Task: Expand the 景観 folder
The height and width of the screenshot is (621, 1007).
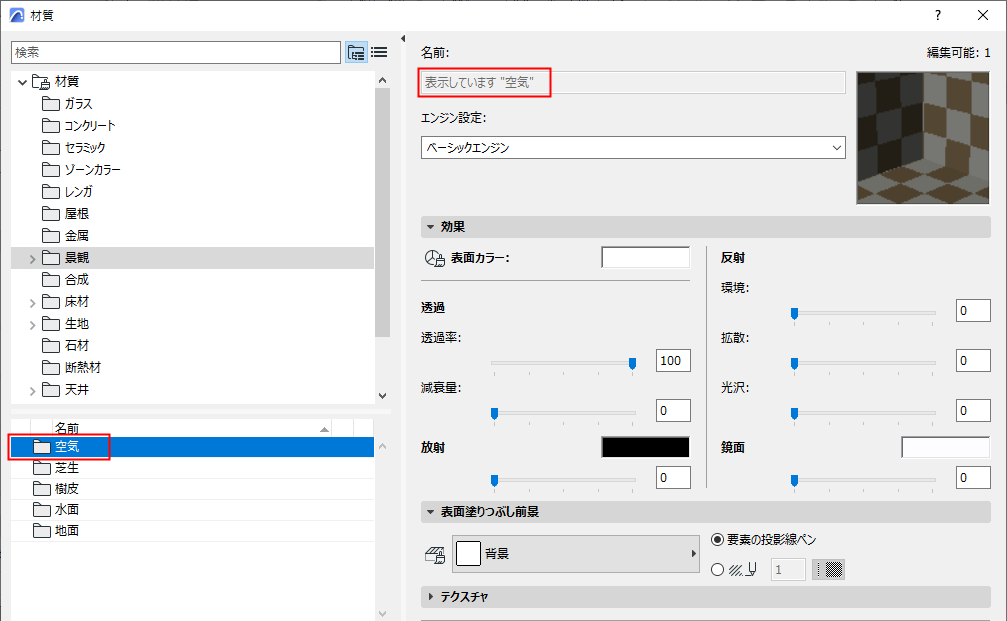Action: point(32,259)
